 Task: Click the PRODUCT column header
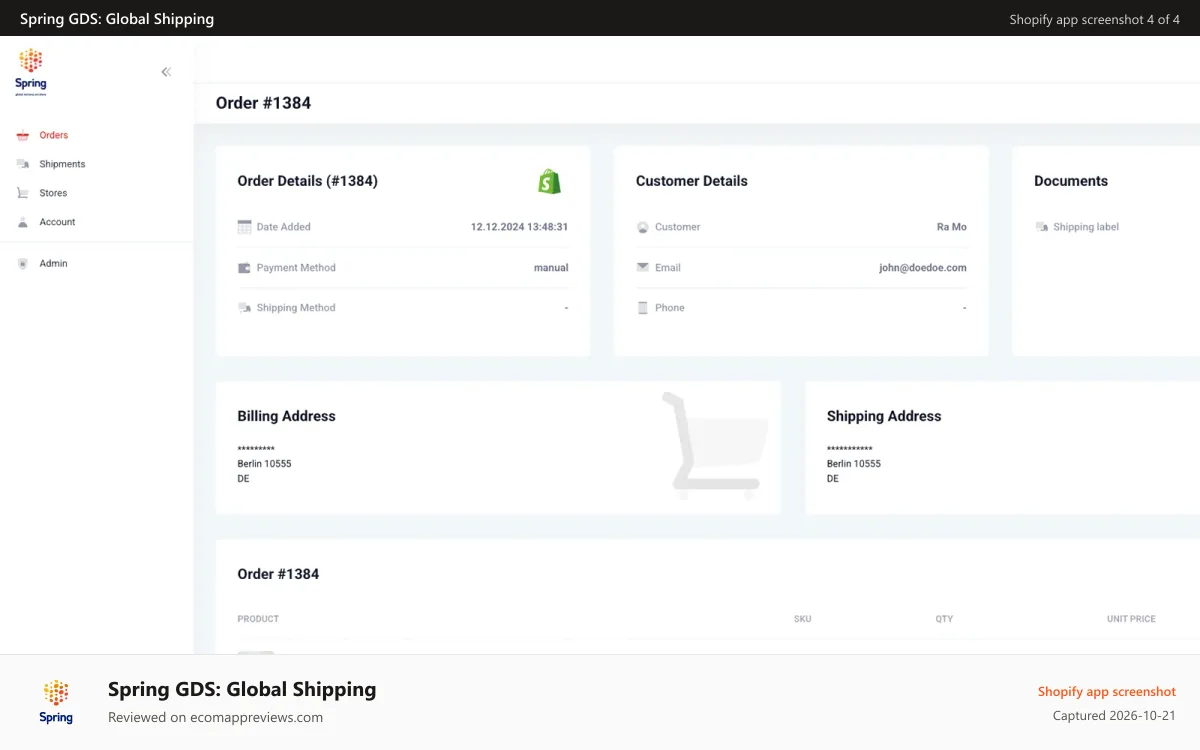click(x=258, y=619)
